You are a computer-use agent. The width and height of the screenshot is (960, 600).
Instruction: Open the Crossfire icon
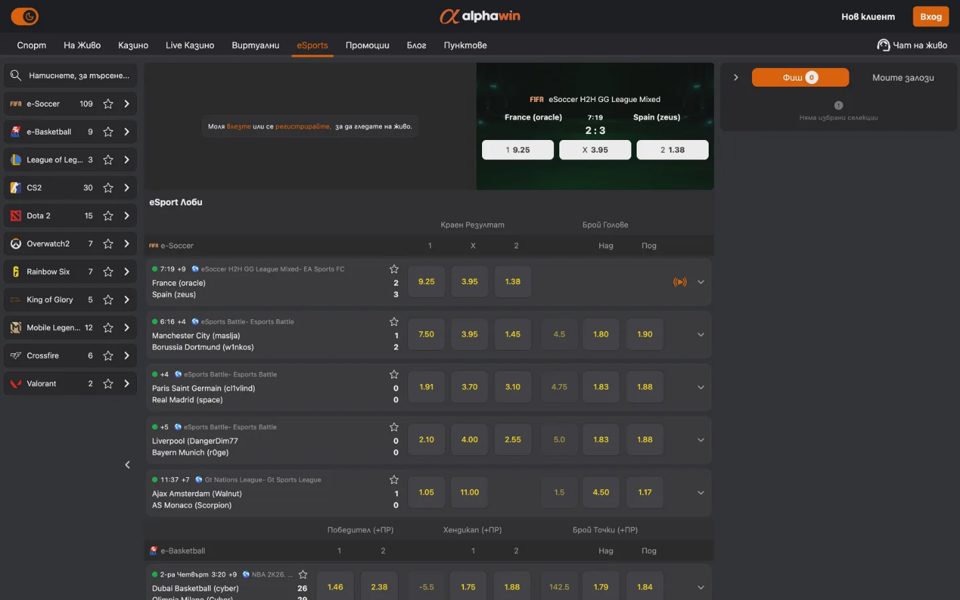pyautogui.click(x=16, y=356)
